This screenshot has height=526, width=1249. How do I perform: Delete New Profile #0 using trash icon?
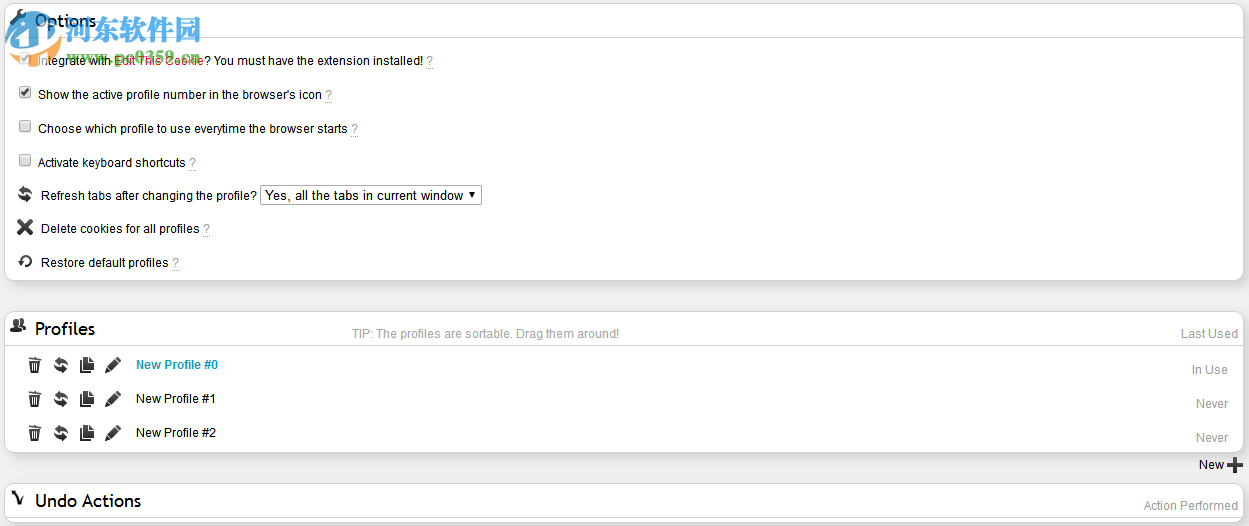tap(35, 366)
